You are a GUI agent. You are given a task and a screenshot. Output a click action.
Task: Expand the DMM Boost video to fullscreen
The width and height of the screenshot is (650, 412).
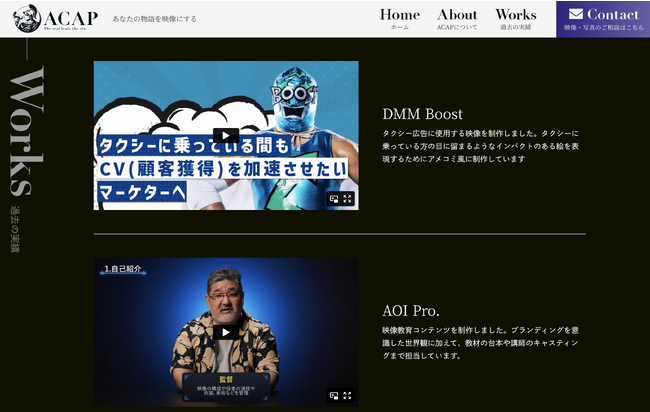point(347,199)
